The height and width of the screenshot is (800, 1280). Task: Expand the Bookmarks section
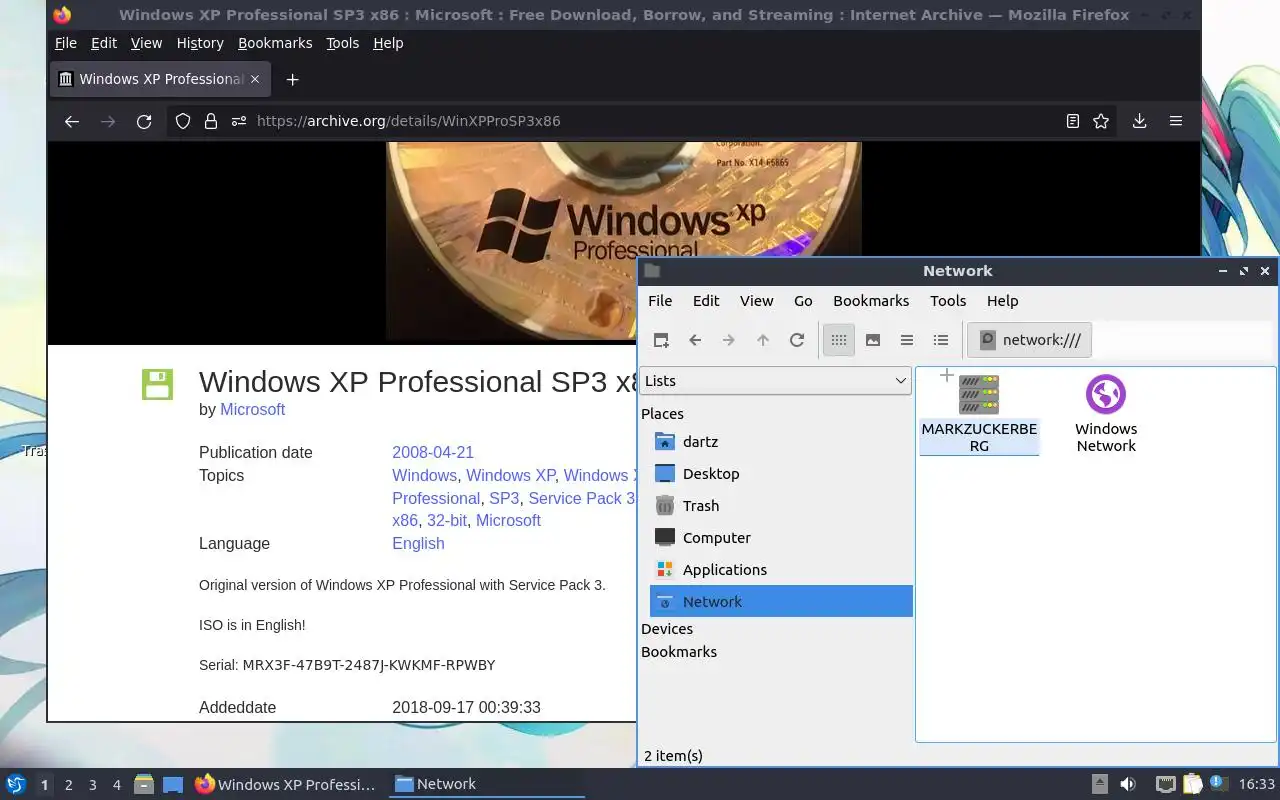(x=679, y=652)
